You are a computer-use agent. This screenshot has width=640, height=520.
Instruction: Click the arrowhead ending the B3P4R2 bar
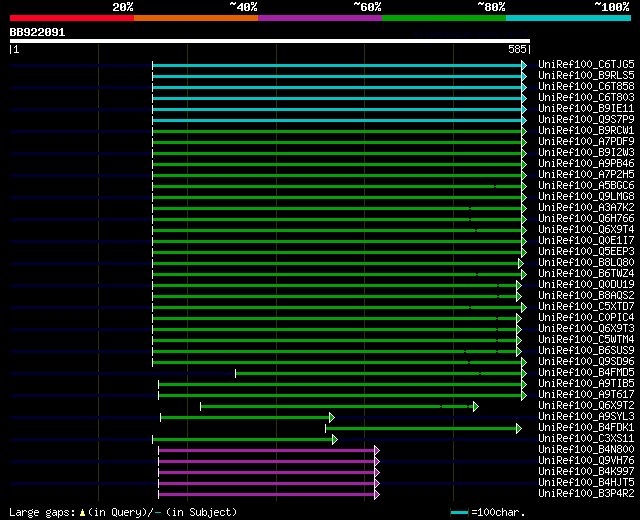tap(377, 495)
